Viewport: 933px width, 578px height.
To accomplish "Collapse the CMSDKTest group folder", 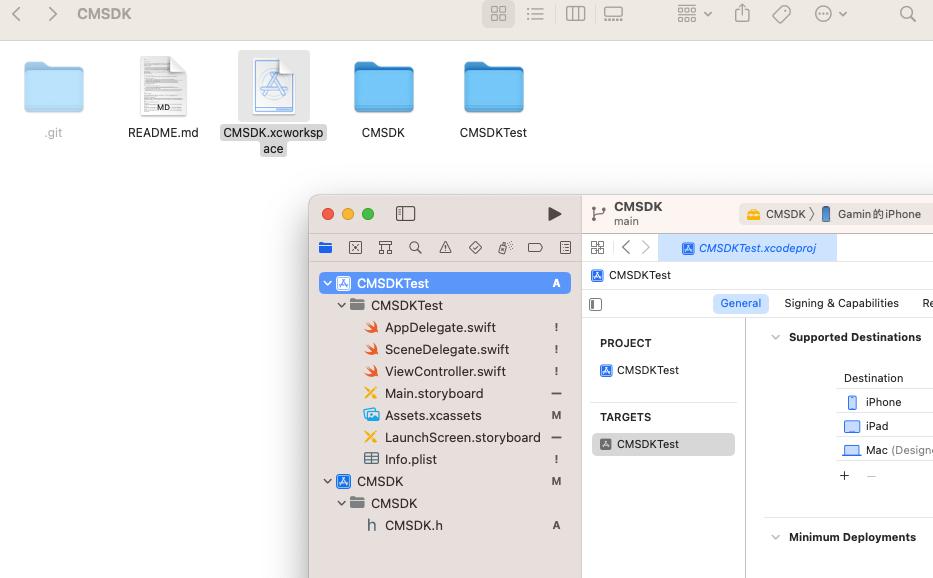I will click(342, 305).
